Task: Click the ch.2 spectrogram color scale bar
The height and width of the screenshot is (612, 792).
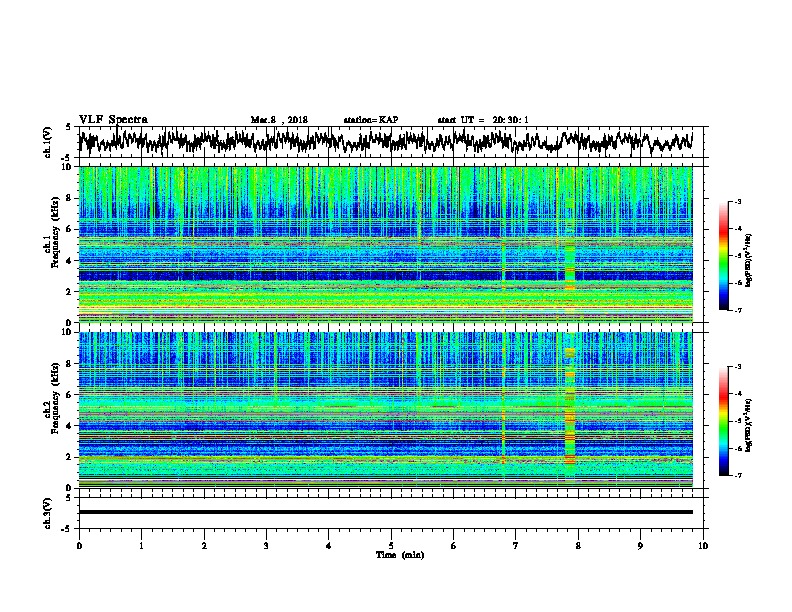Action: 724,421
